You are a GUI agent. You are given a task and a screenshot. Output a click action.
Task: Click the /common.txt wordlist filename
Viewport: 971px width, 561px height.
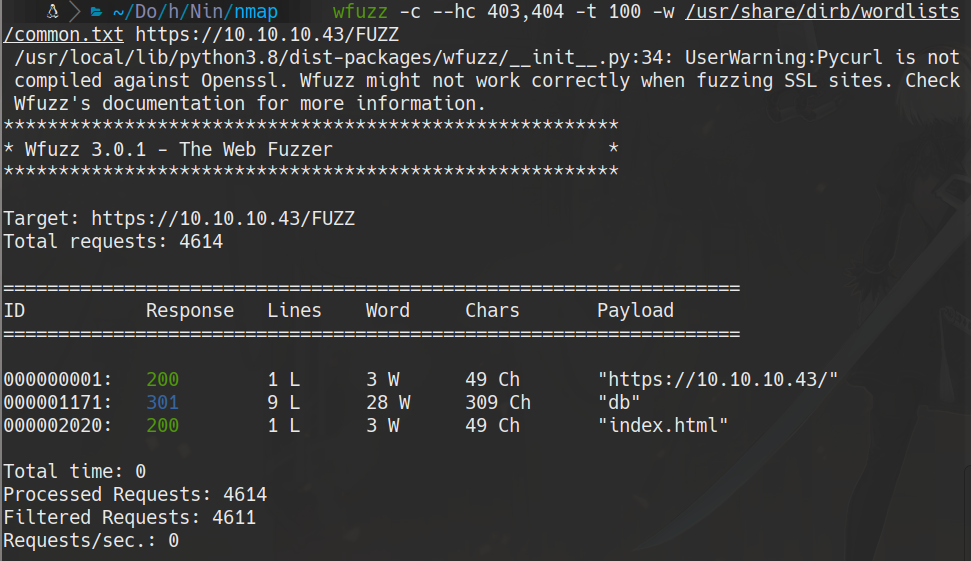pyautogui.click(x=64, y=35)
